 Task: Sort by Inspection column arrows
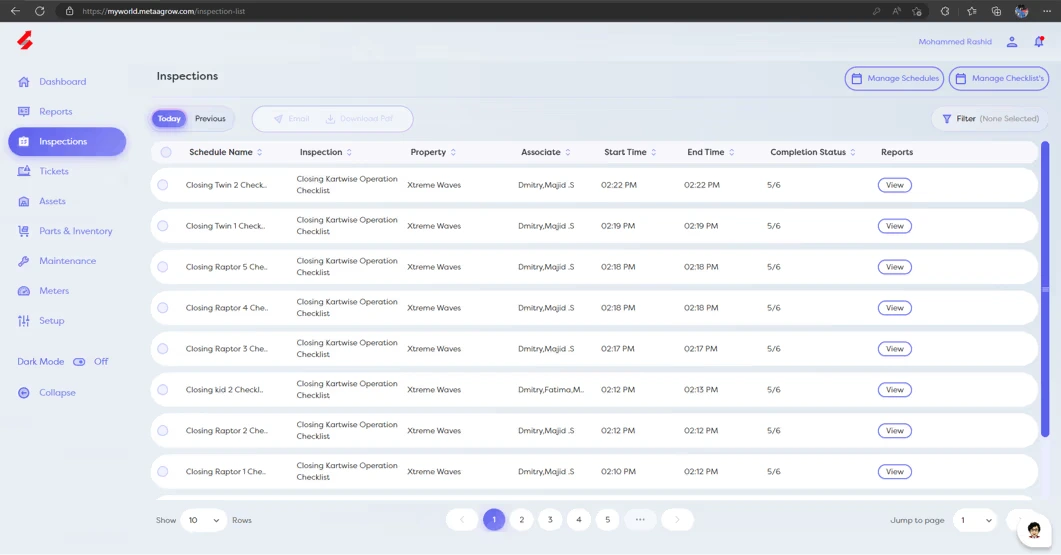coord(349,152)
